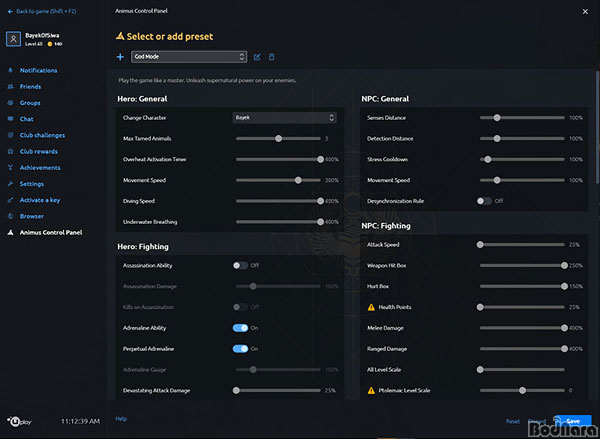The height and width of the screenshot is (439, 600).
Task: Click the Activate a key icon
Action: pos(11,200)
